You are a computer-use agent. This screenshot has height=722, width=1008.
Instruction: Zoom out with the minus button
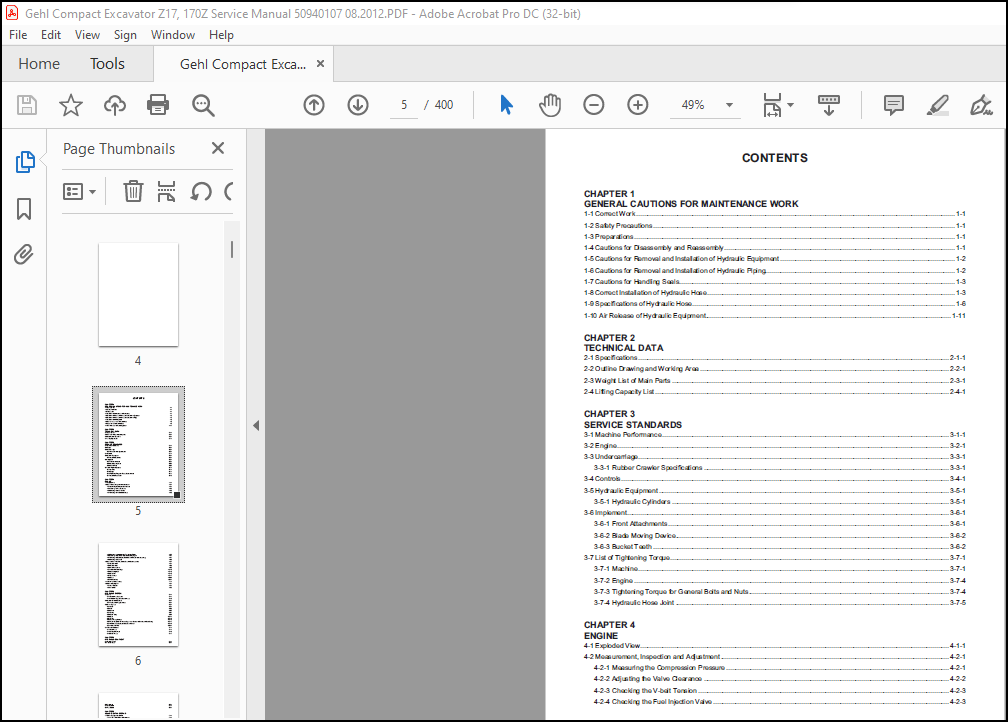(593, 105)
